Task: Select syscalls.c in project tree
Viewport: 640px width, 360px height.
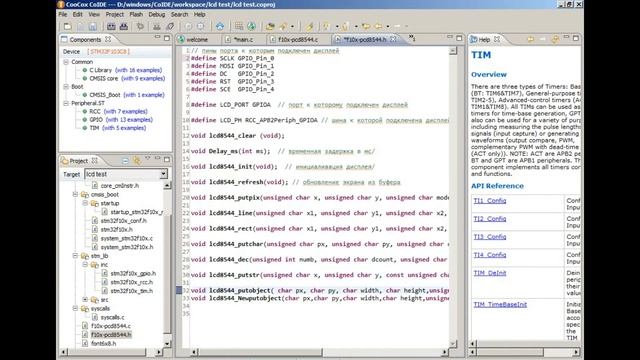Action: tap(113, 317)
